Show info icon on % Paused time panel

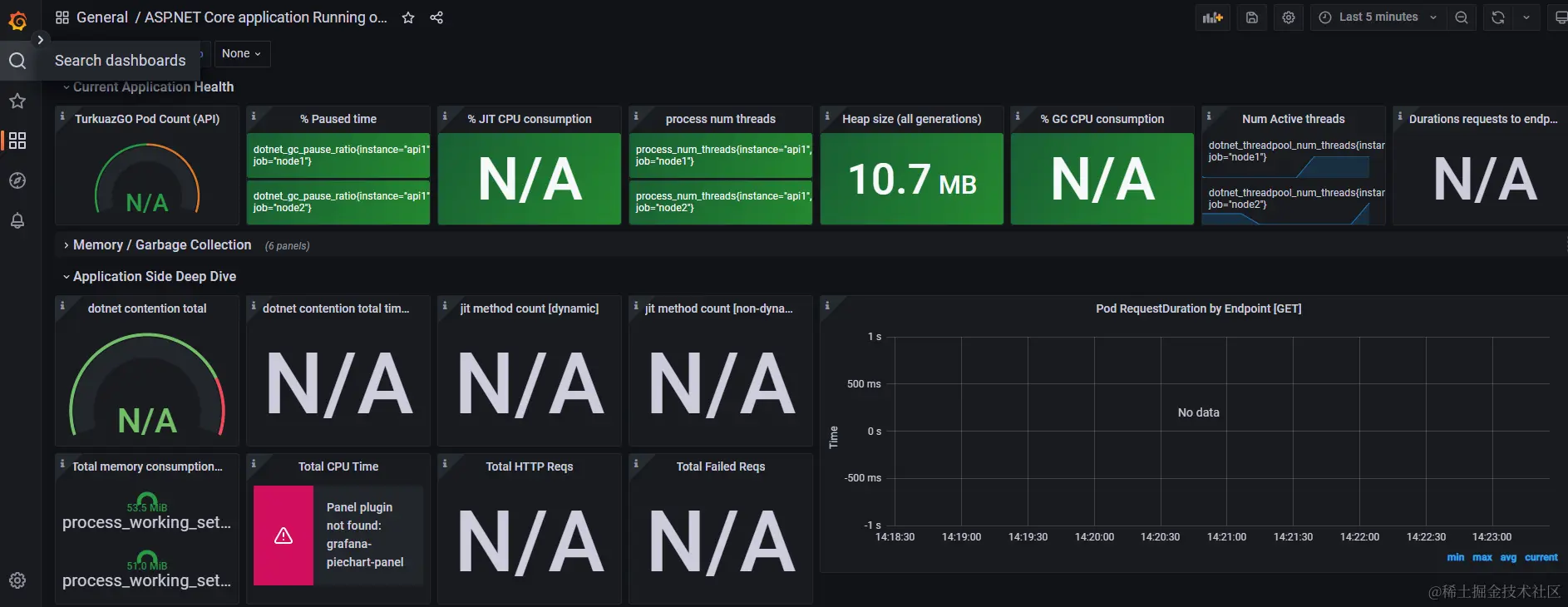(x=254, y=116)
